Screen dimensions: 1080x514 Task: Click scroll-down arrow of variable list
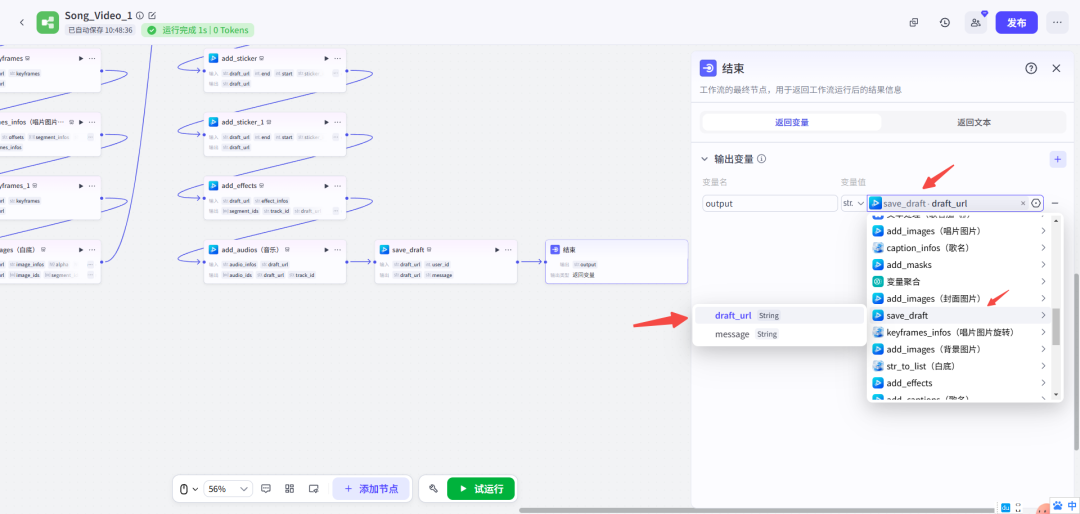point(1057,395)
